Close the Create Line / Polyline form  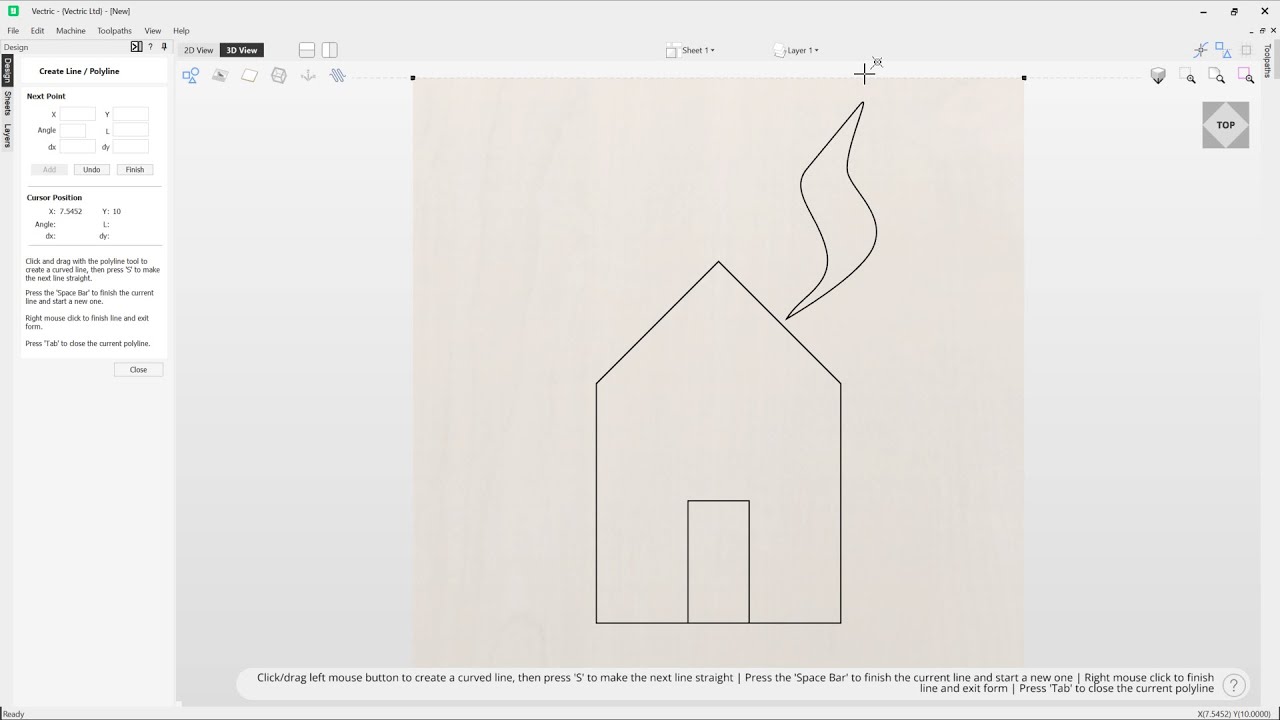click(x=138, y=370)
